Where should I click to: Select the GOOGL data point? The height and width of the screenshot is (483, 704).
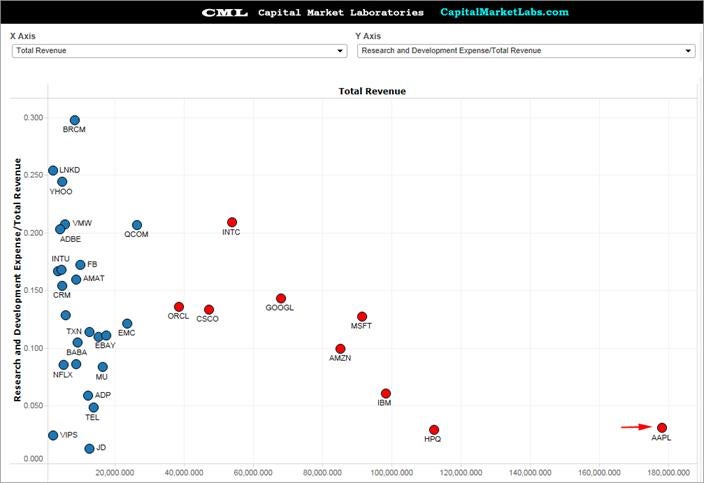[x=281, y=299]
